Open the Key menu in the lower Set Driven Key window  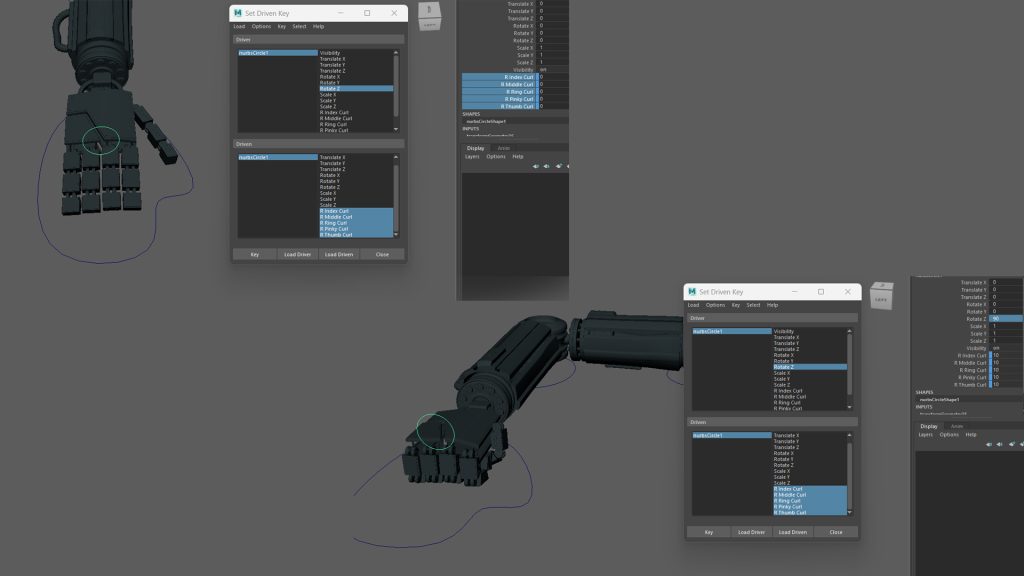pyautogui.click(x=735, y=305)
